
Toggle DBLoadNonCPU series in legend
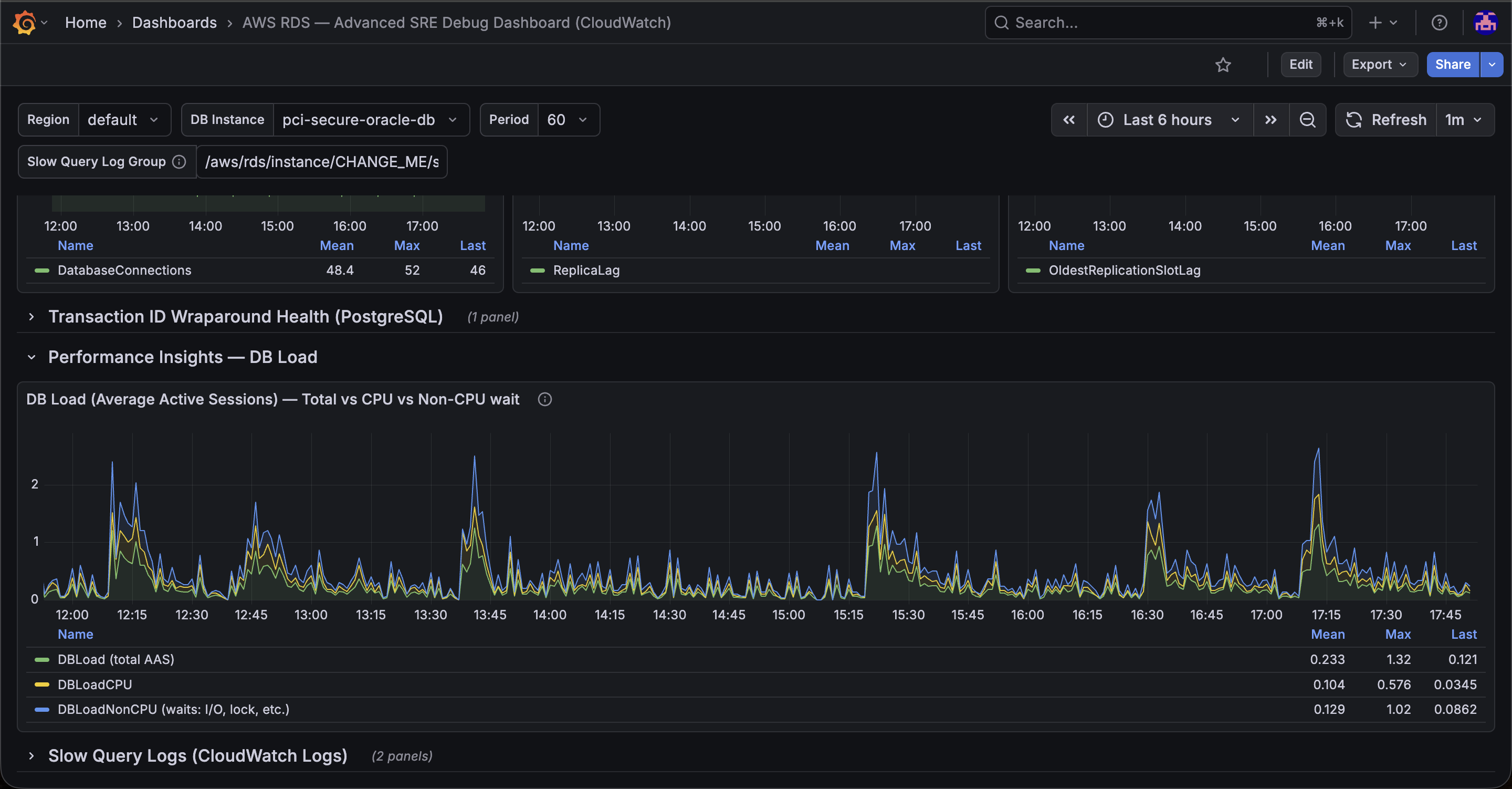pyautogui.click(x=173, y=709)
